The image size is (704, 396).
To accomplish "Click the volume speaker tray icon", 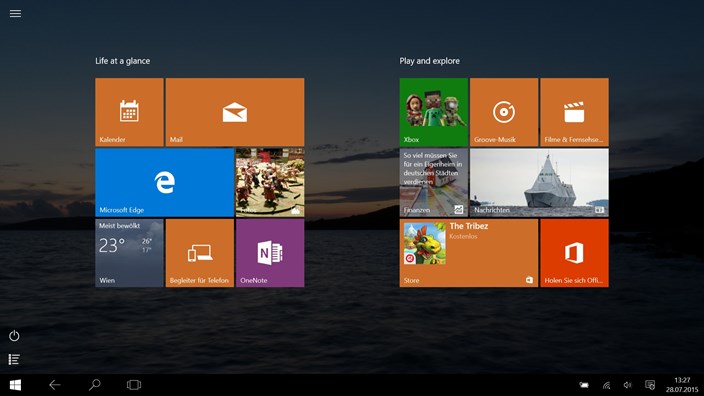I will point(628,385).
